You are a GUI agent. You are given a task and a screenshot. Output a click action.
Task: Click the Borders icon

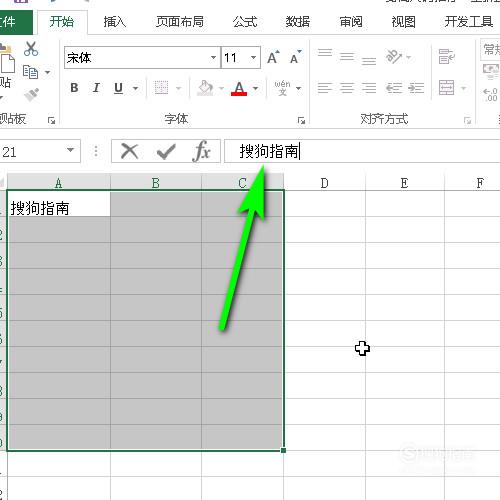coord(161,88)
